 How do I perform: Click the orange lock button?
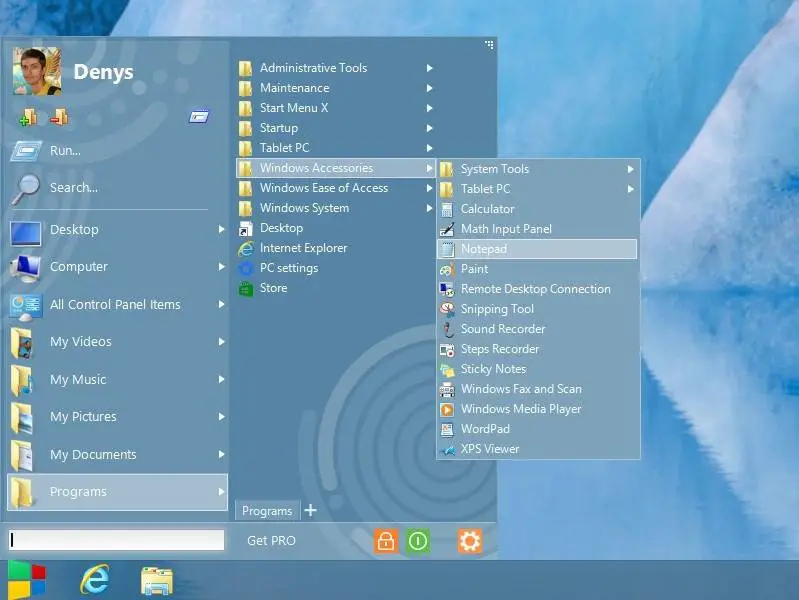click(386, 541)
